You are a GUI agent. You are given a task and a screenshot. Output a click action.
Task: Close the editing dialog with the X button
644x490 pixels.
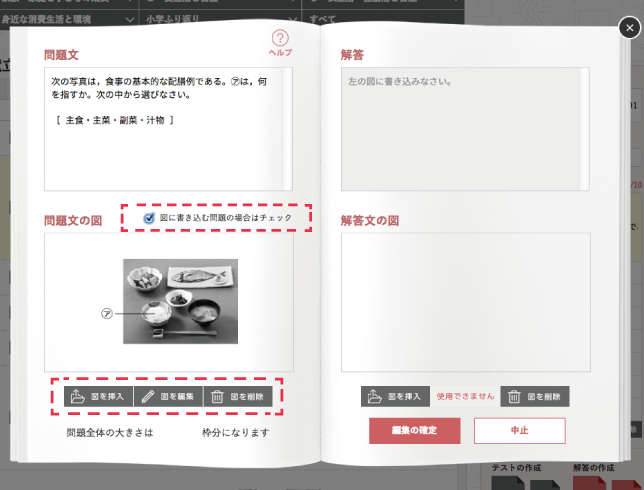tap(627, 27)
